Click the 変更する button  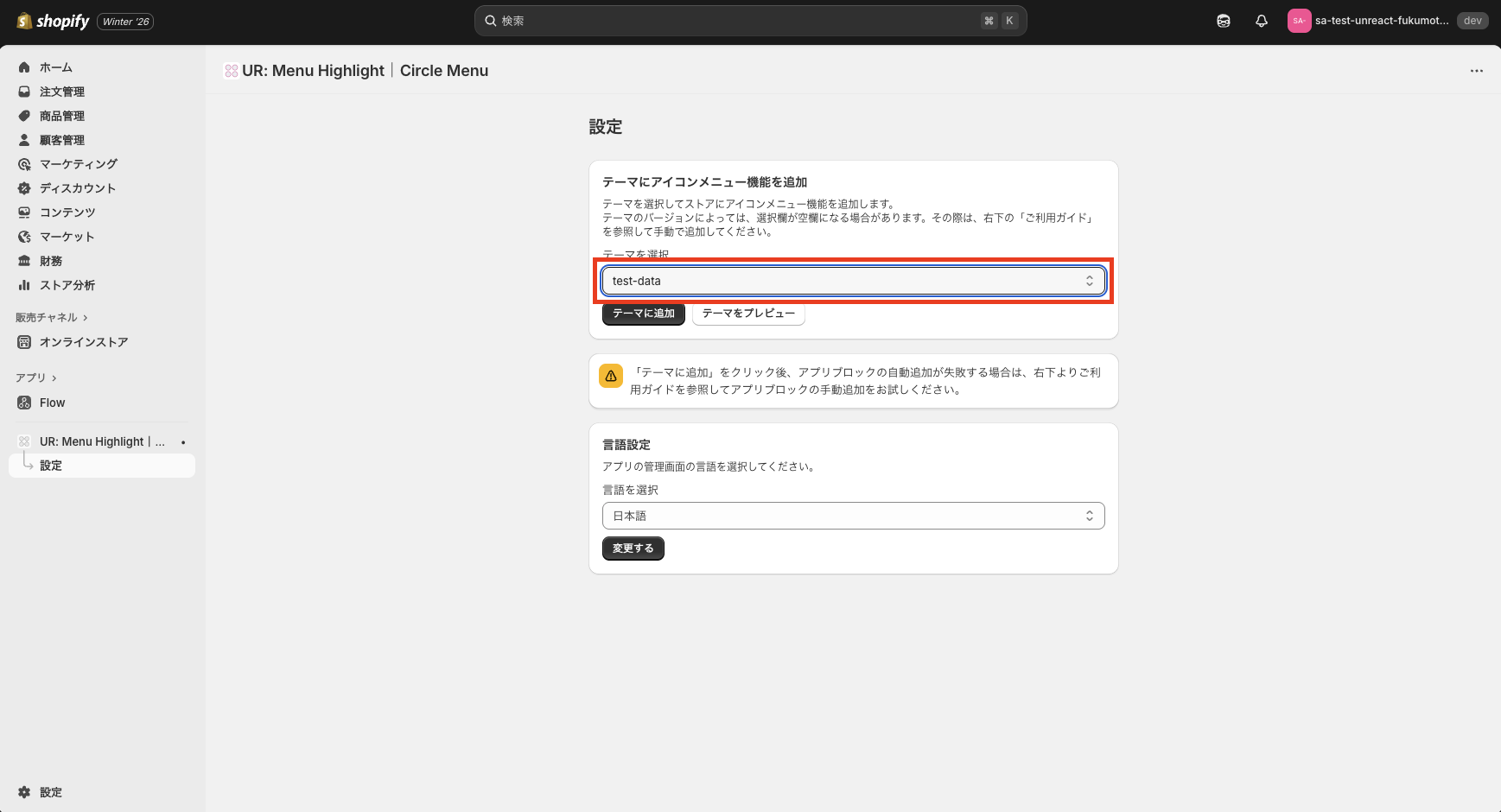coord(633,548)
